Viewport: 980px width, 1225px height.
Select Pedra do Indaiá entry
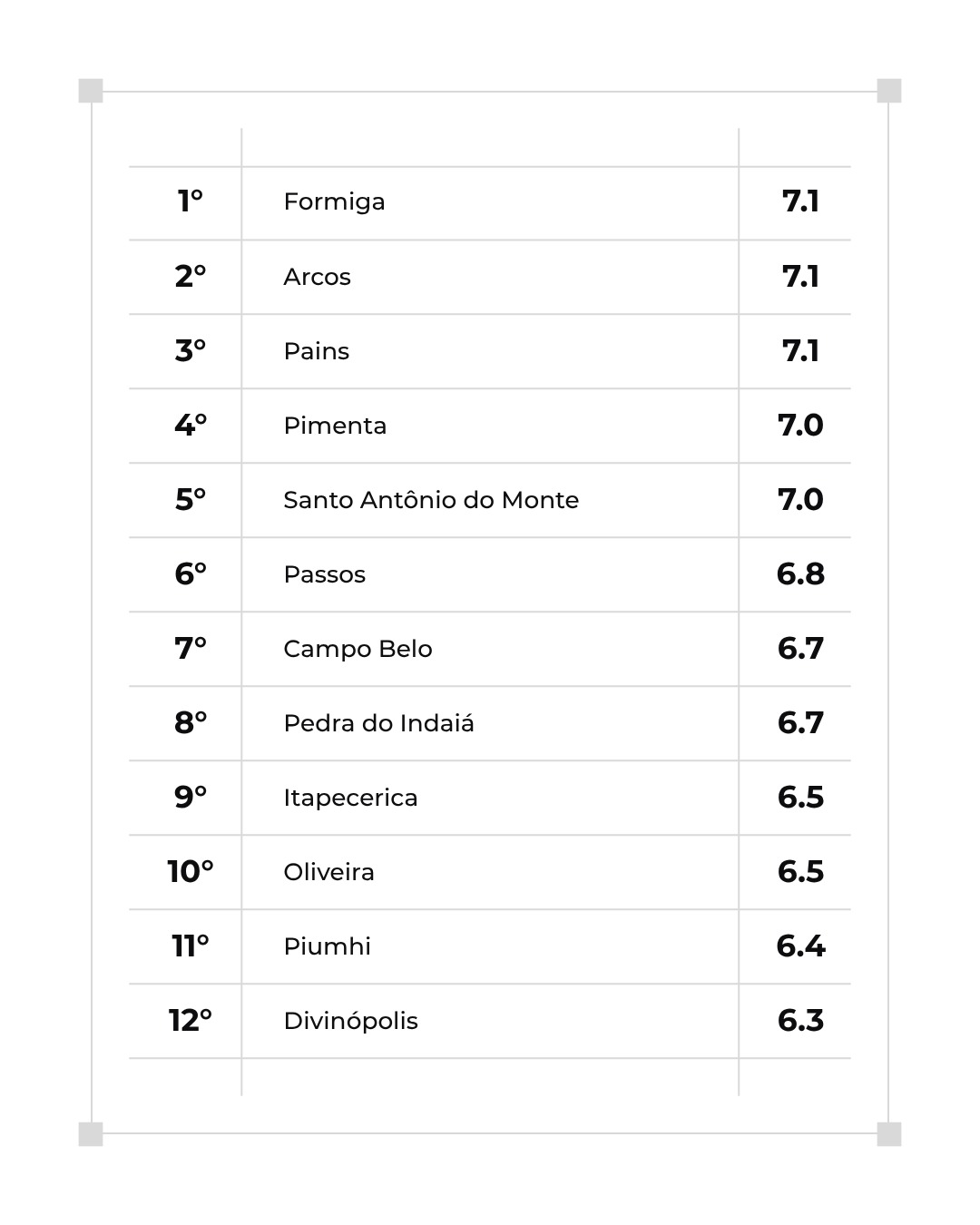(378, 723)
